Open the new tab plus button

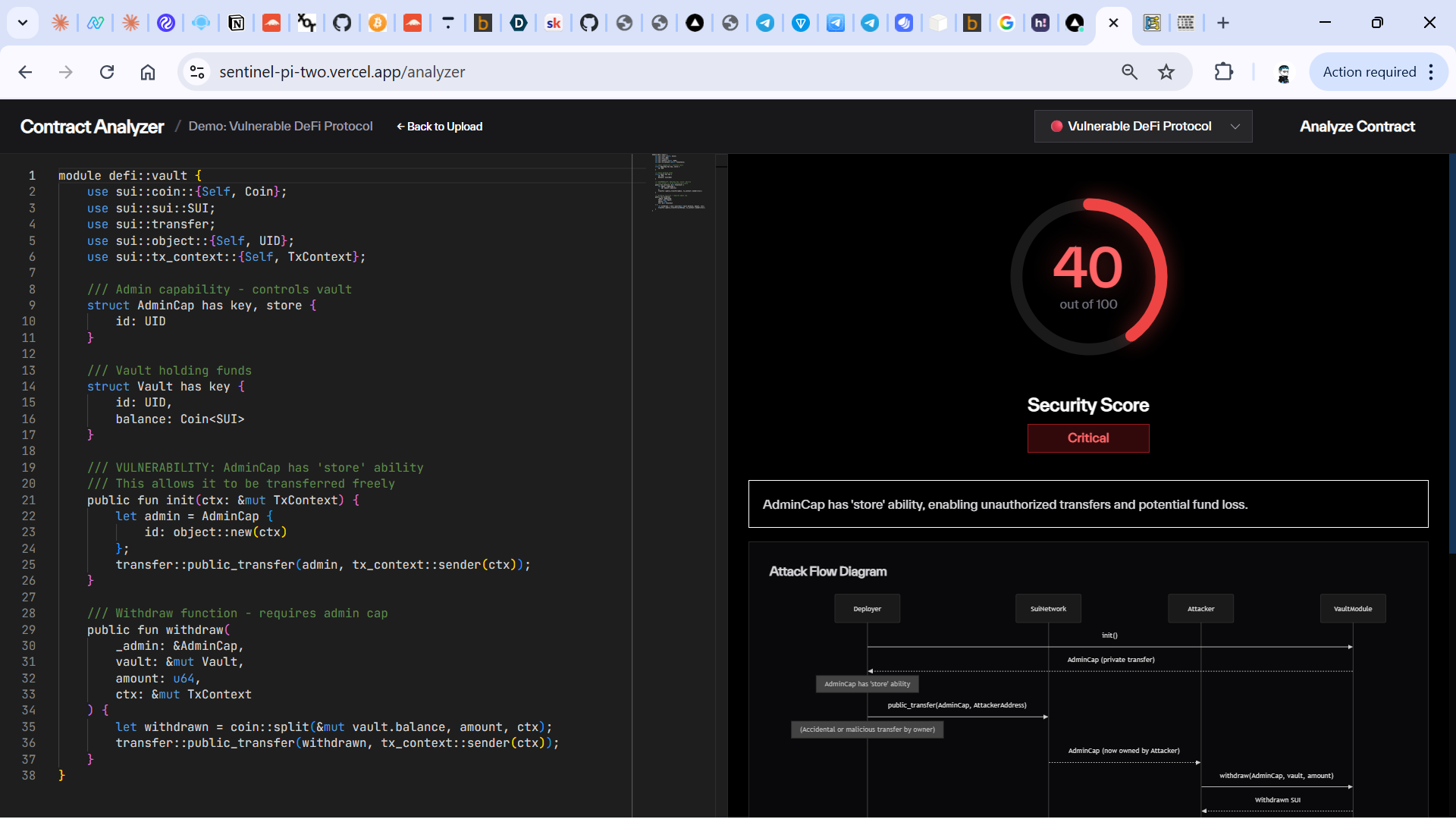tap(1222, 23)
